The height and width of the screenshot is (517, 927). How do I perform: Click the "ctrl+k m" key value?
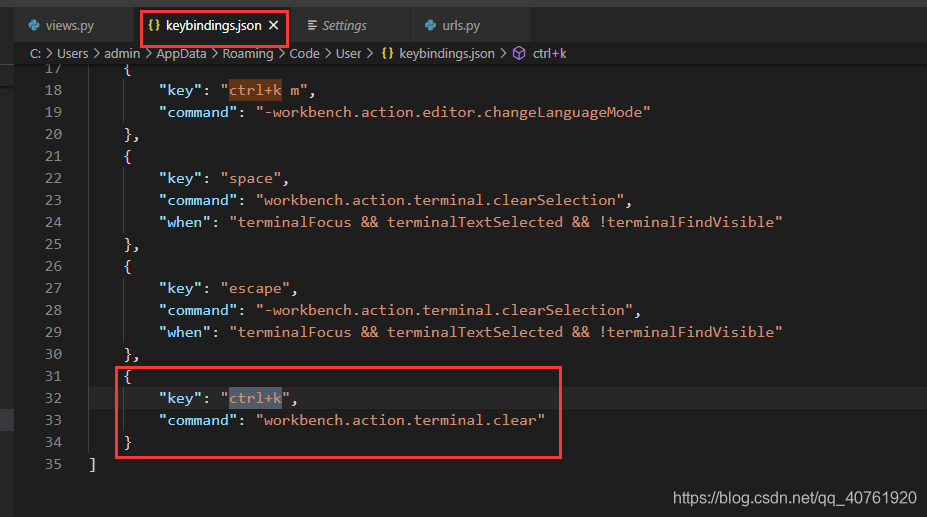coord(264,90)
